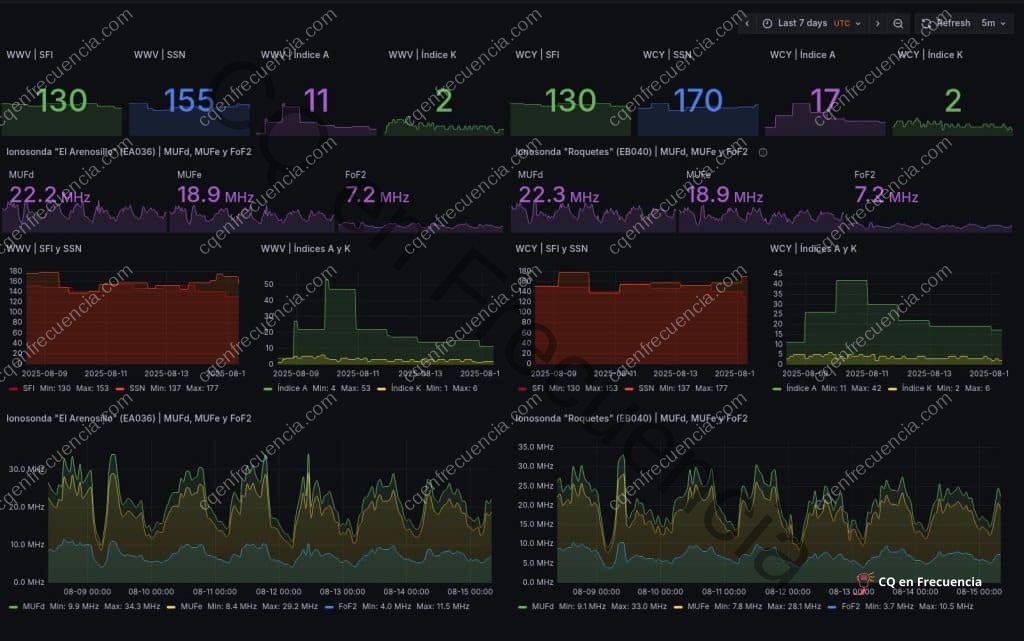Zoom out the time range
Screen dimensions: 1024x641
[898, 23]
